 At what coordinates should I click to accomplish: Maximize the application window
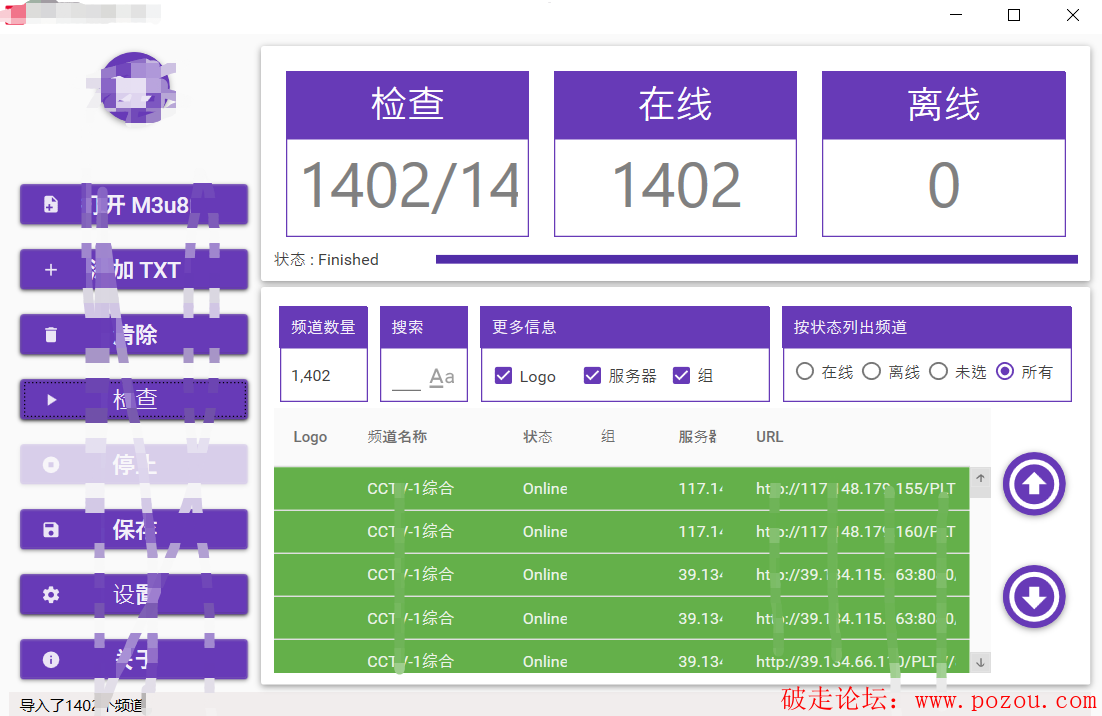(1013, 15)
